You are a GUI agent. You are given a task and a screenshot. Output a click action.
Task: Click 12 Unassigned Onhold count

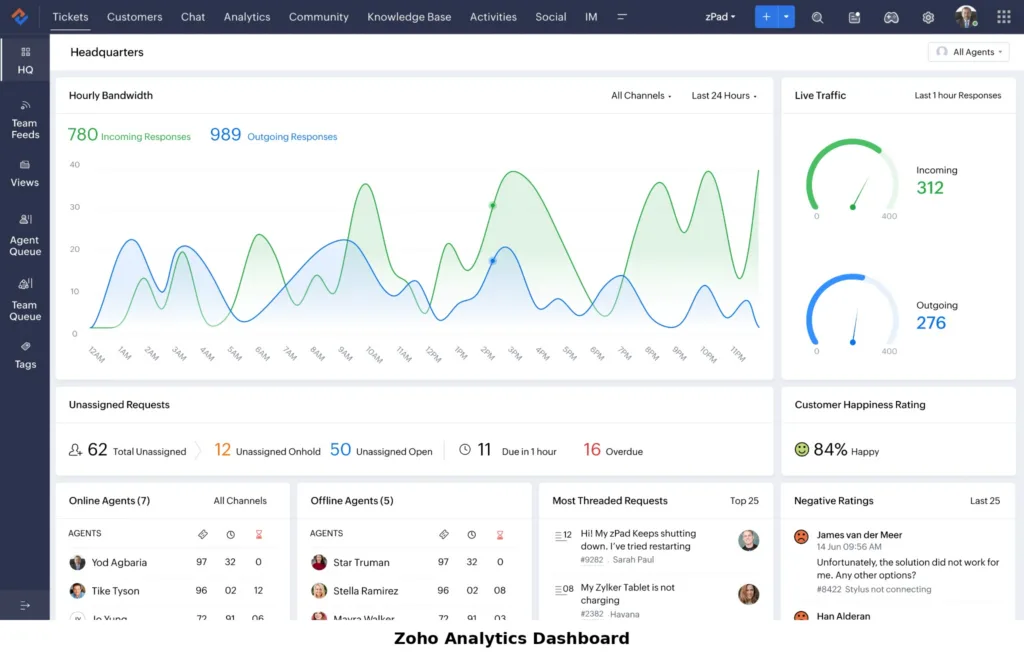point(223,450)
